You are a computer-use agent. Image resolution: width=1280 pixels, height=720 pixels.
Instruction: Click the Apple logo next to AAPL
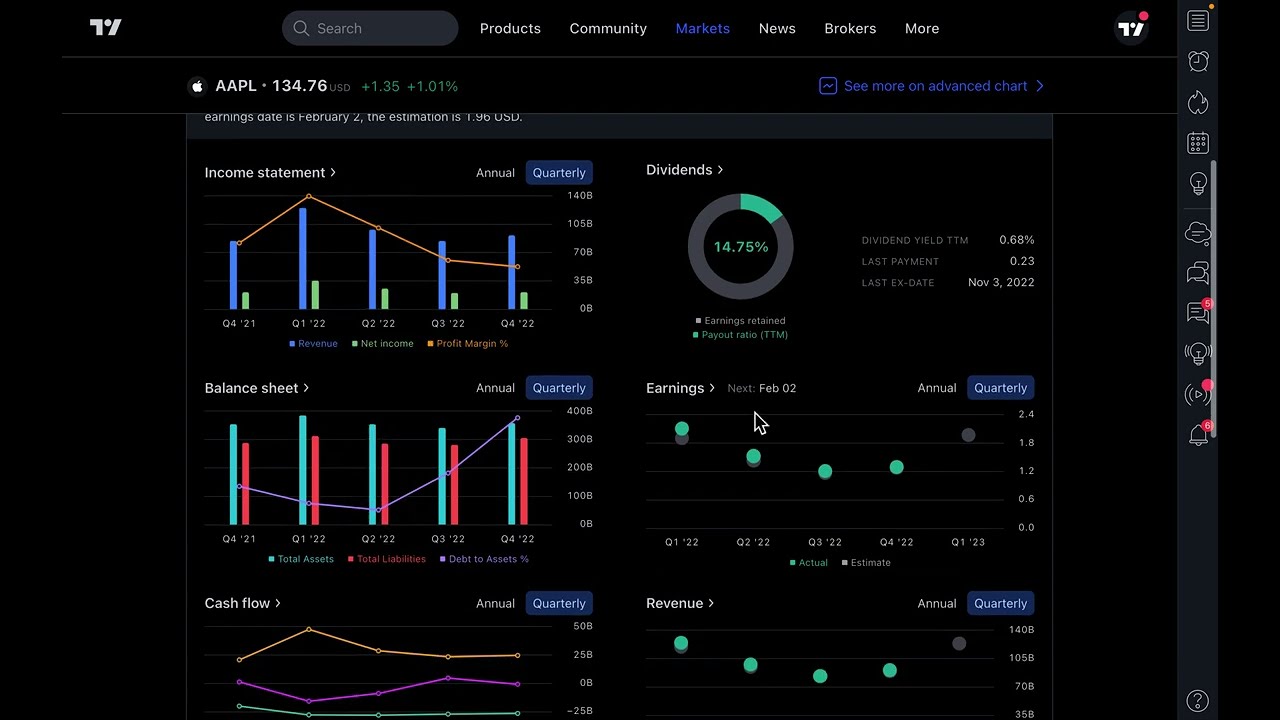(x=197, y=86)
